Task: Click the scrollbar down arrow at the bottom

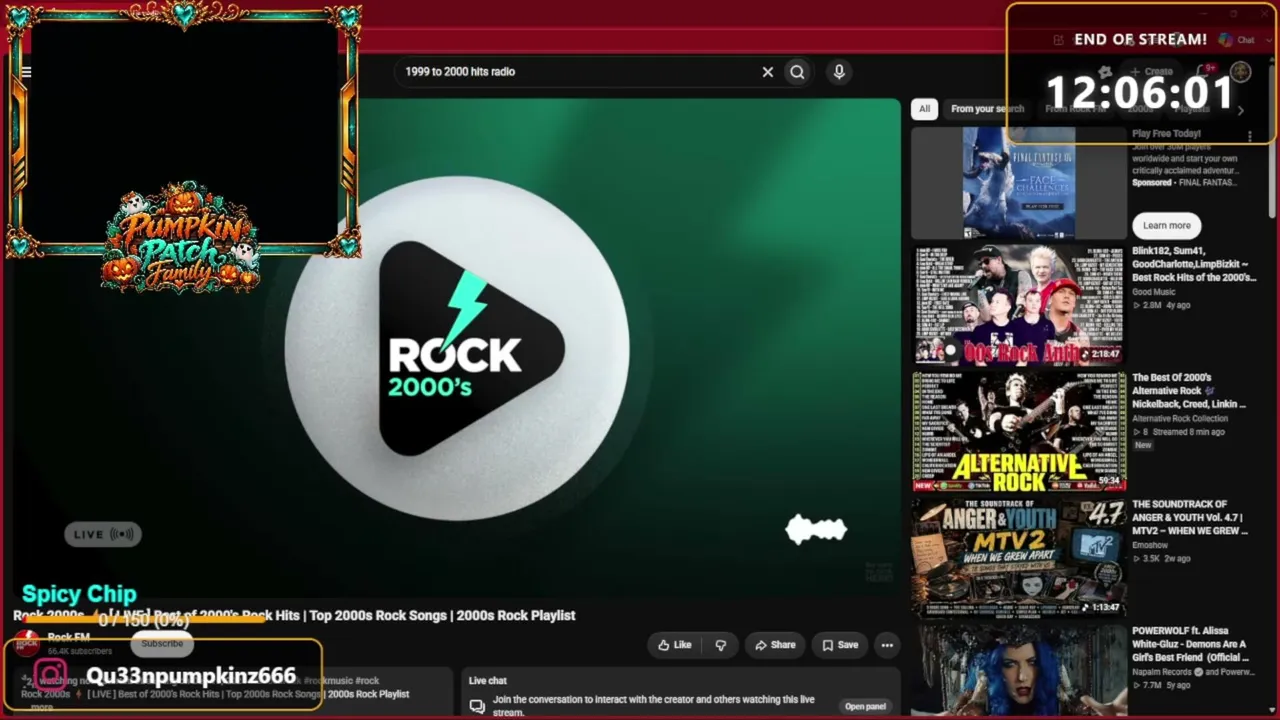Action: pyautogui.click(x=1272, y=711)
